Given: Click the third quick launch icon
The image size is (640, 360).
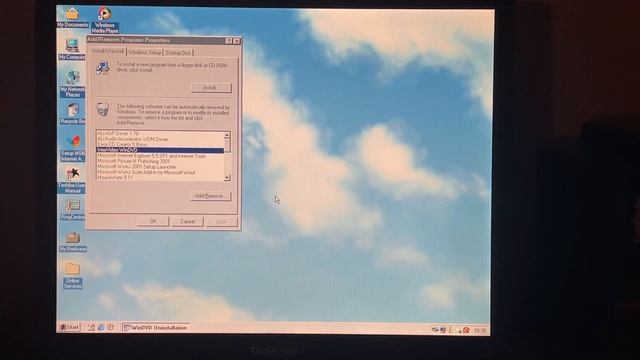Looking at the screenshot, I should pos(110,327).
